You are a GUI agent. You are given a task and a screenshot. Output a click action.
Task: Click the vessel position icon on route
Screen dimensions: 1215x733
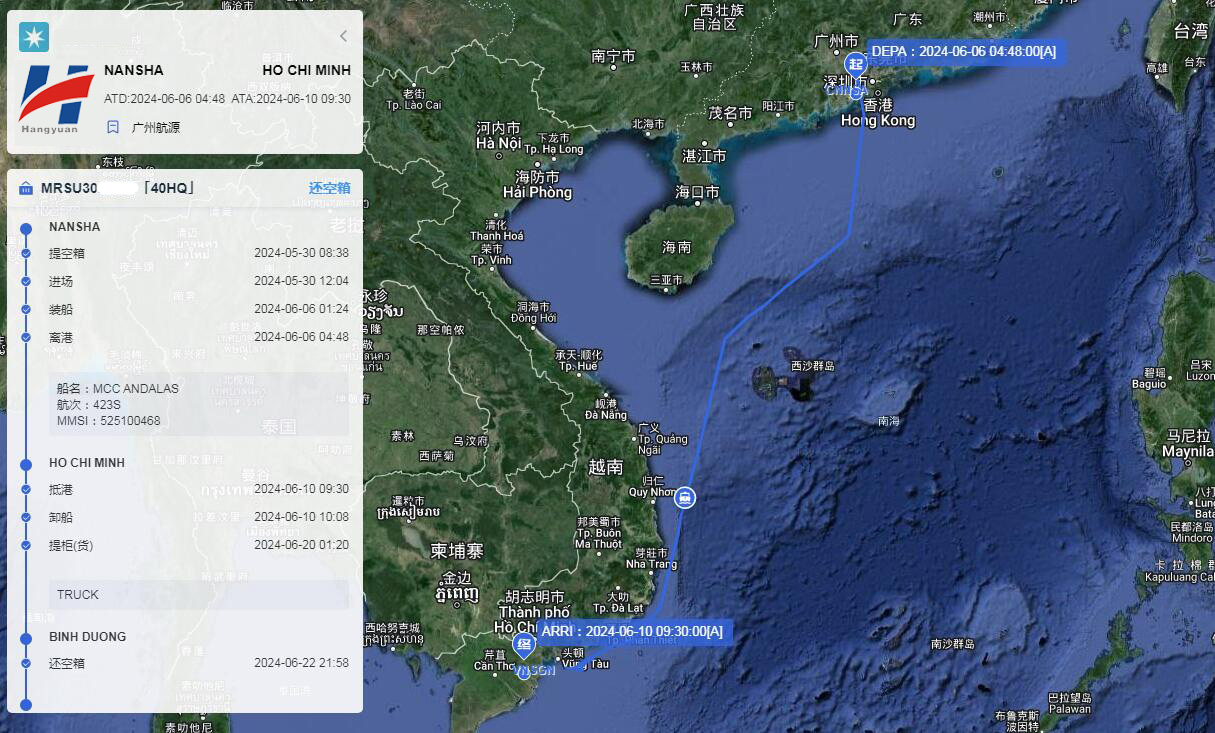click(684, 496)
